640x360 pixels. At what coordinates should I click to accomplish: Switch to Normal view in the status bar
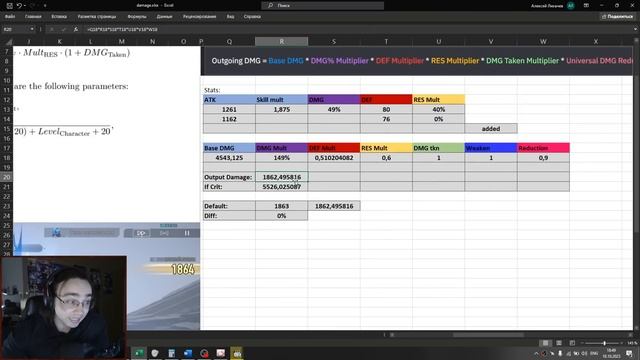545,343
